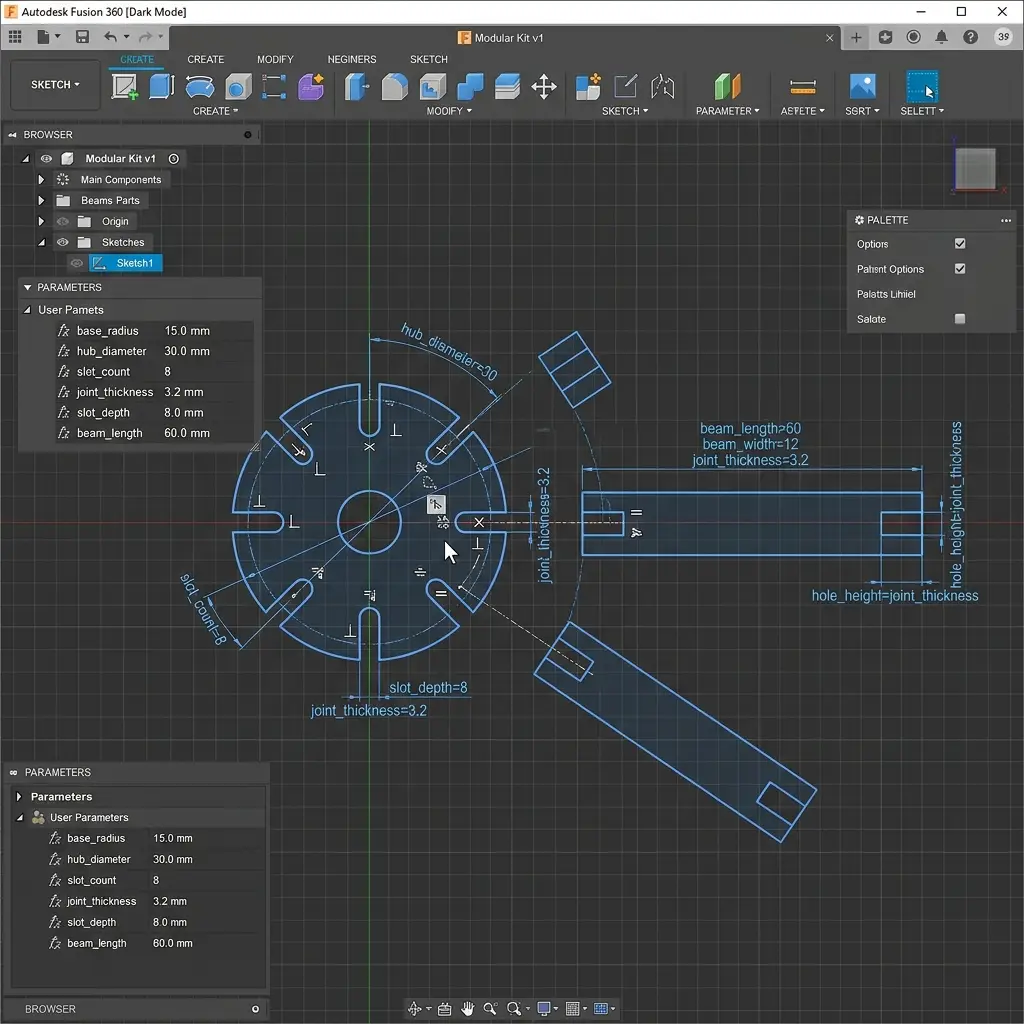
Task: Expand the Parameters node in lower panel
Action: 18,796
